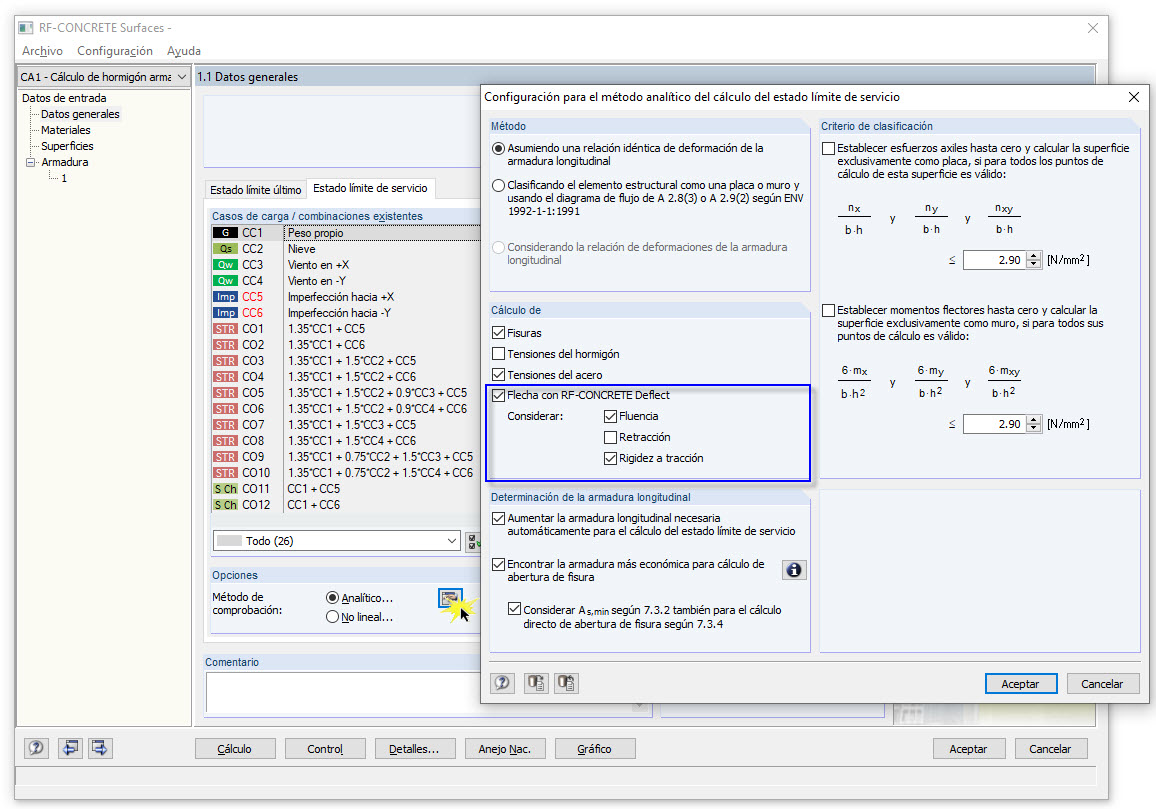Toggle Flecha con RF-CONCRETE Deflect checkbox
Image resolution: width=1156 pixels, height=809 pixels.
coord(498,395)
